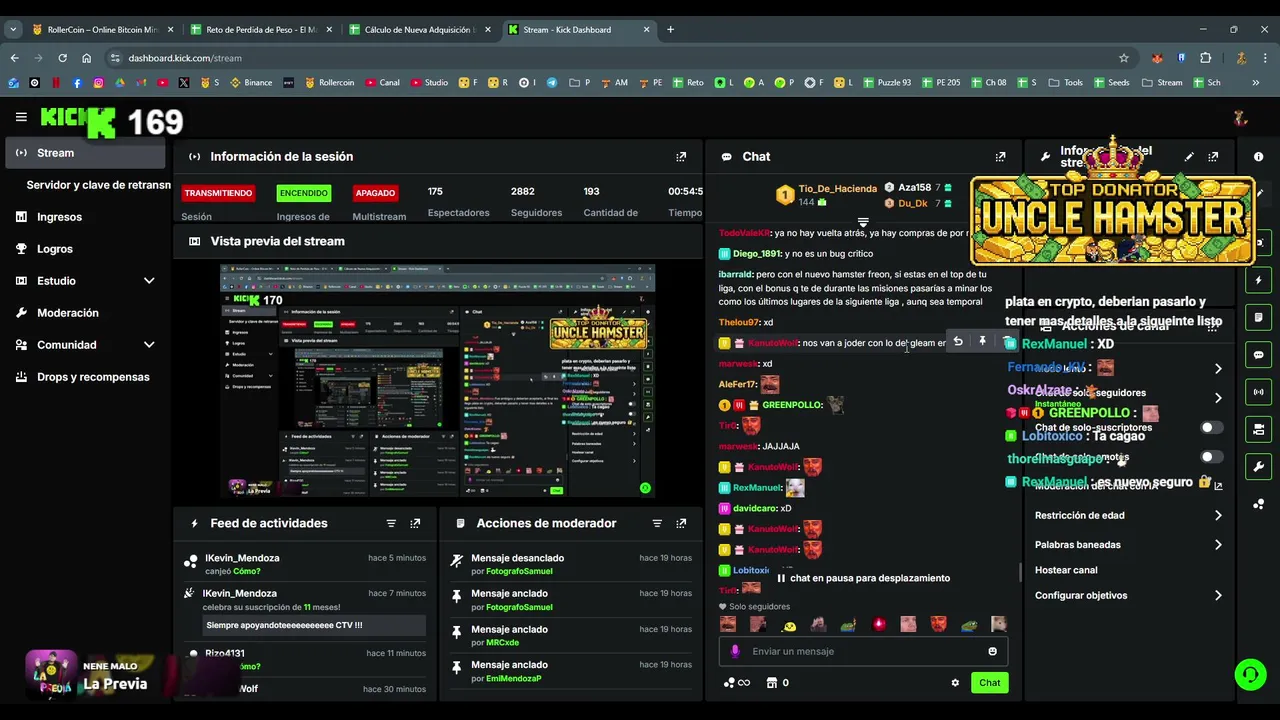This screenshot has width=1280, height=720.
Task: Click the store icon below chat input
Action: [771, 683]
